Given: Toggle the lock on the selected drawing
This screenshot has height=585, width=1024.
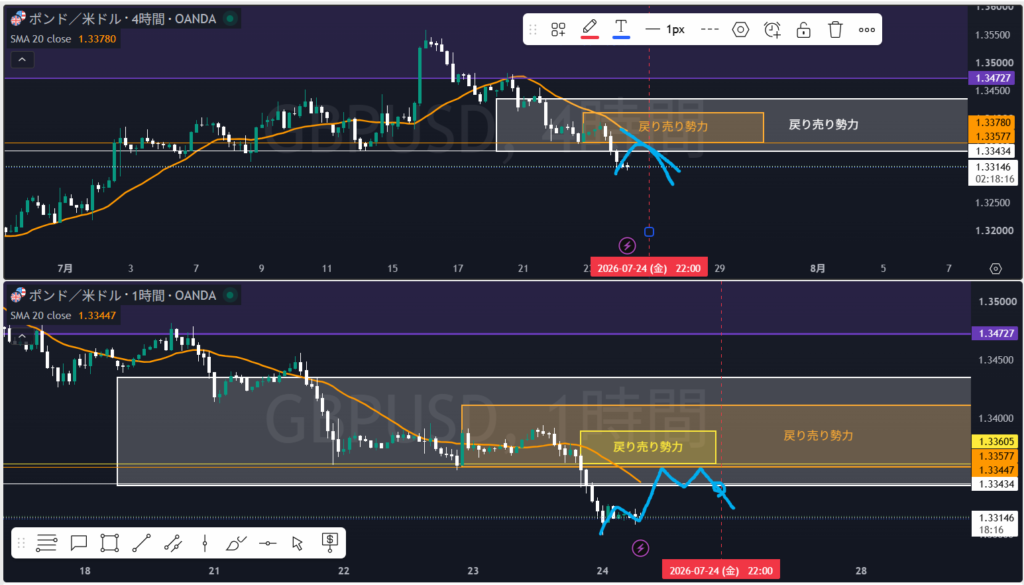Looking at the screenshot, I should click(x=803, y=29).
